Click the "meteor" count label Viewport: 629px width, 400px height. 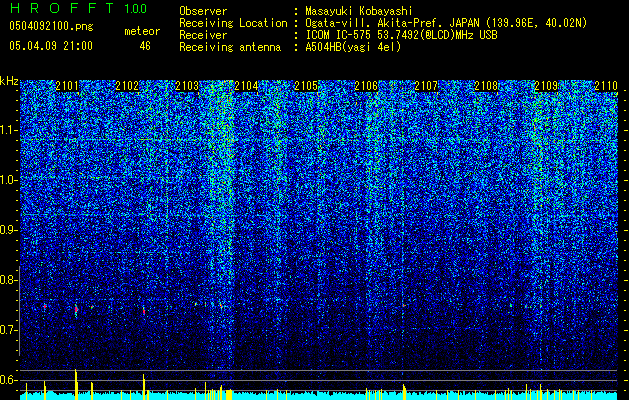pos(142,31)
